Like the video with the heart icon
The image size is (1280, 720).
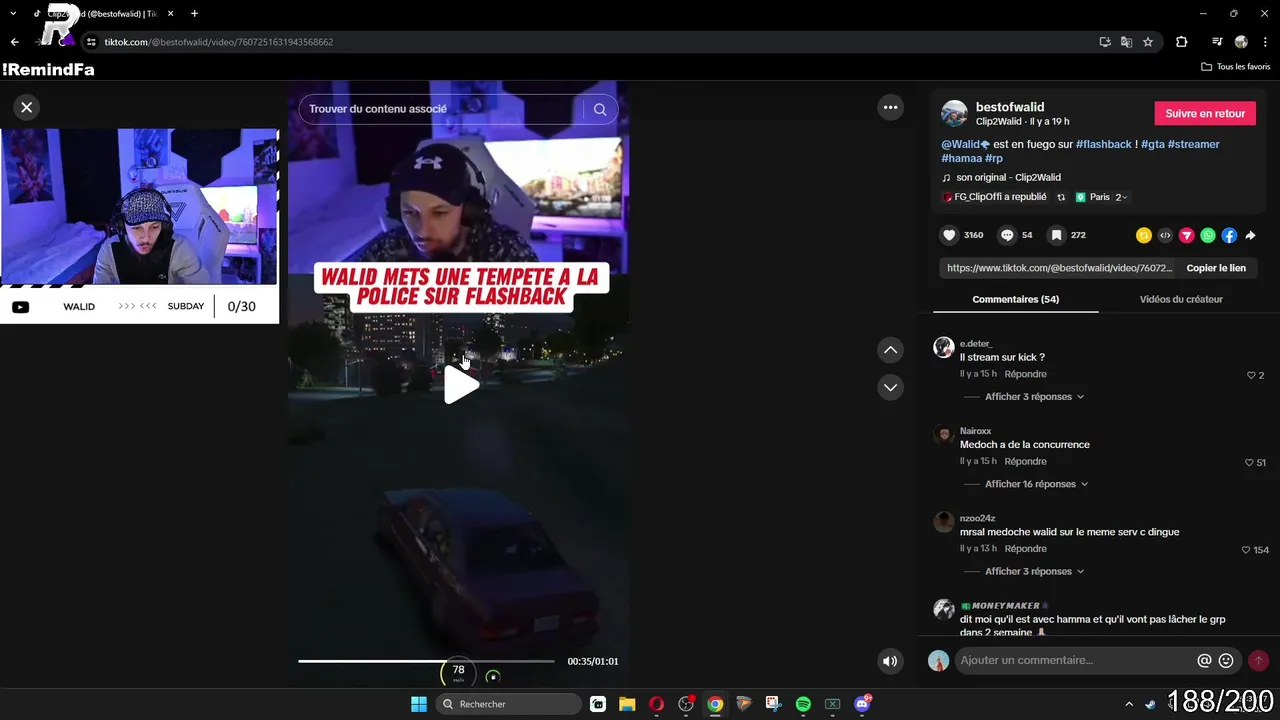pyautogui.click(x=949, y=235)
